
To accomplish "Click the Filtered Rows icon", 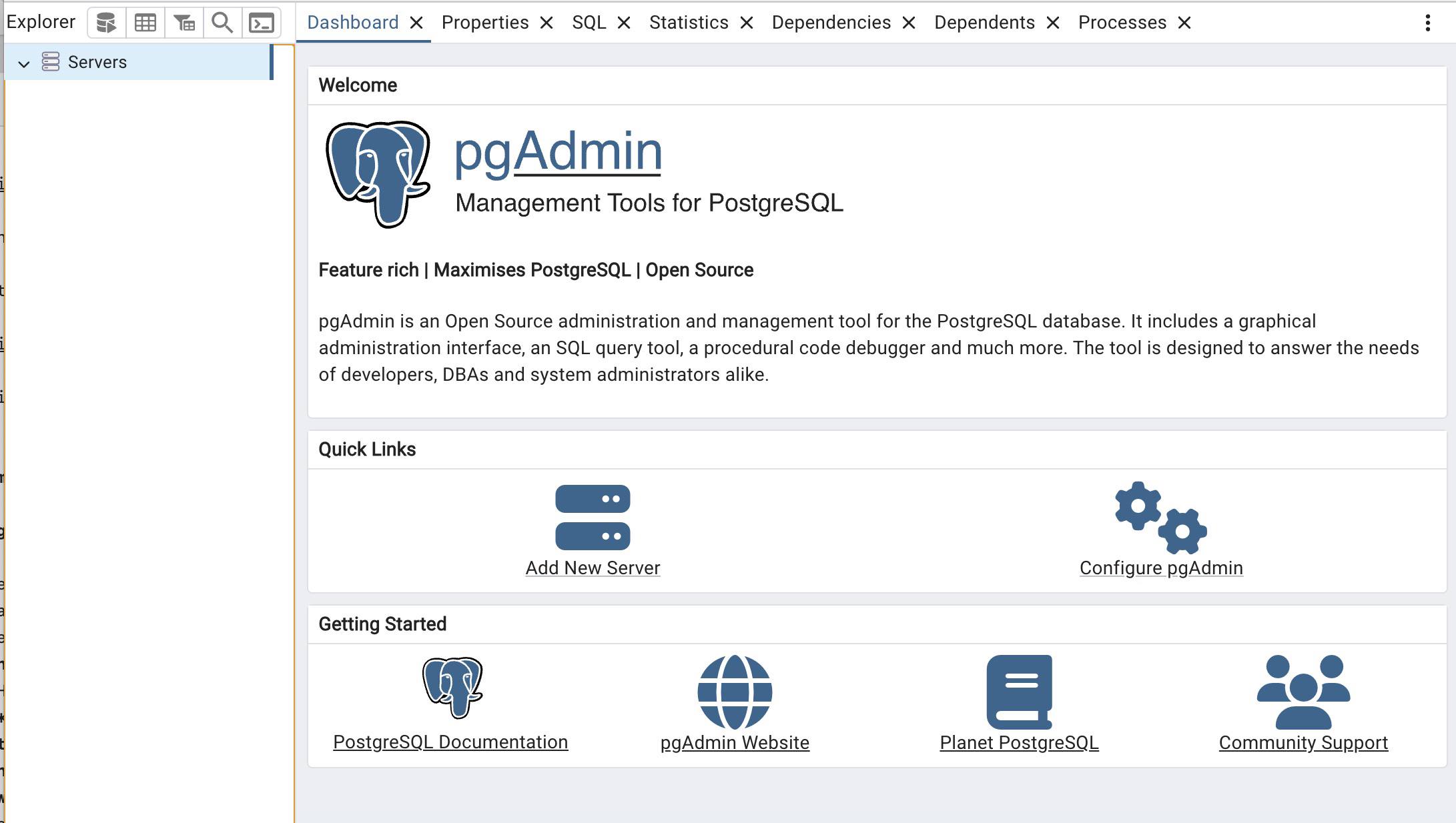I will [184, 21].
